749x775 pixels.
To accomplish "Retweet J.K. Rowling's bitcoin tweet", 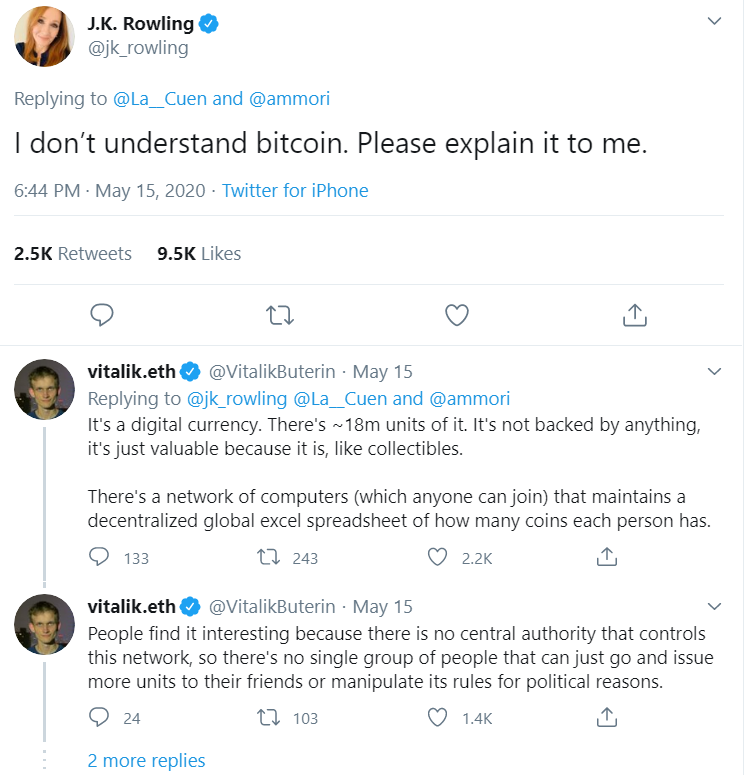I will click(x=280, y=316).
